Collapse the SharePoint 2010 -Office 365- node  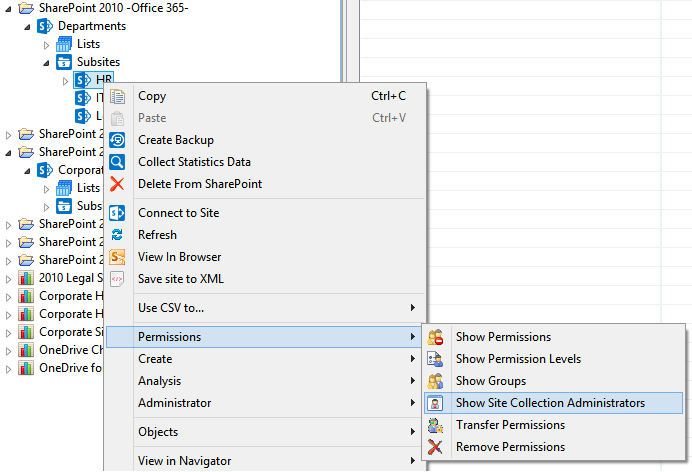tap(8, 9)
